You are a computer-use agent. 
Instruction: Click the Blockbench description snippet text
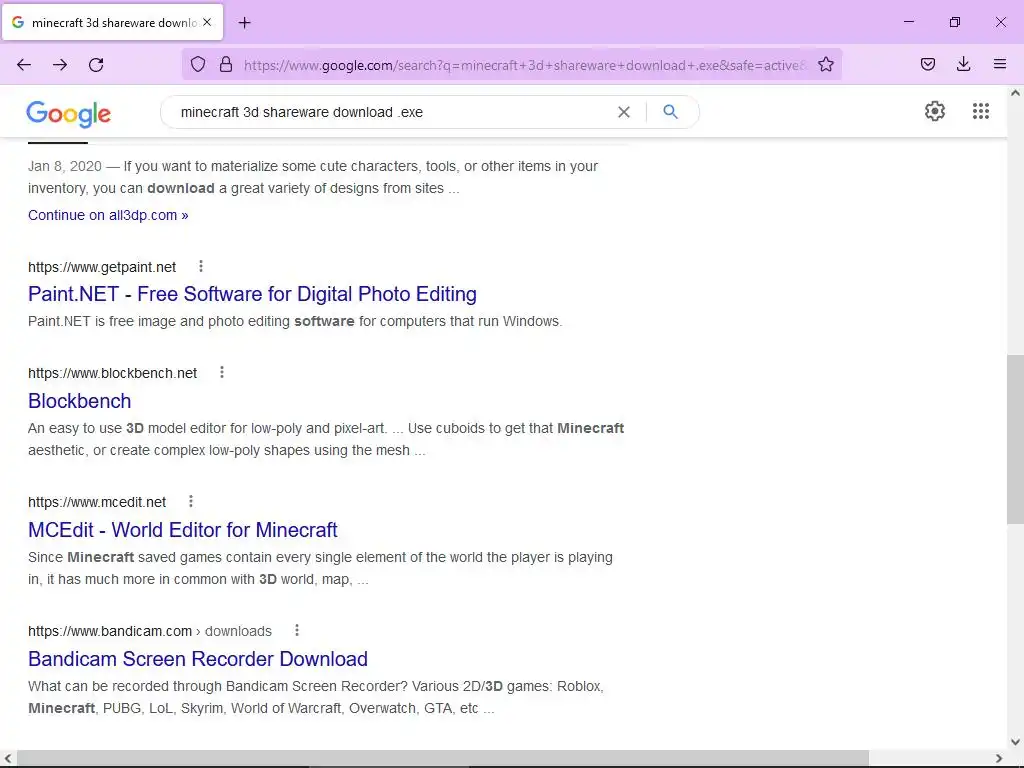(326, 440)
